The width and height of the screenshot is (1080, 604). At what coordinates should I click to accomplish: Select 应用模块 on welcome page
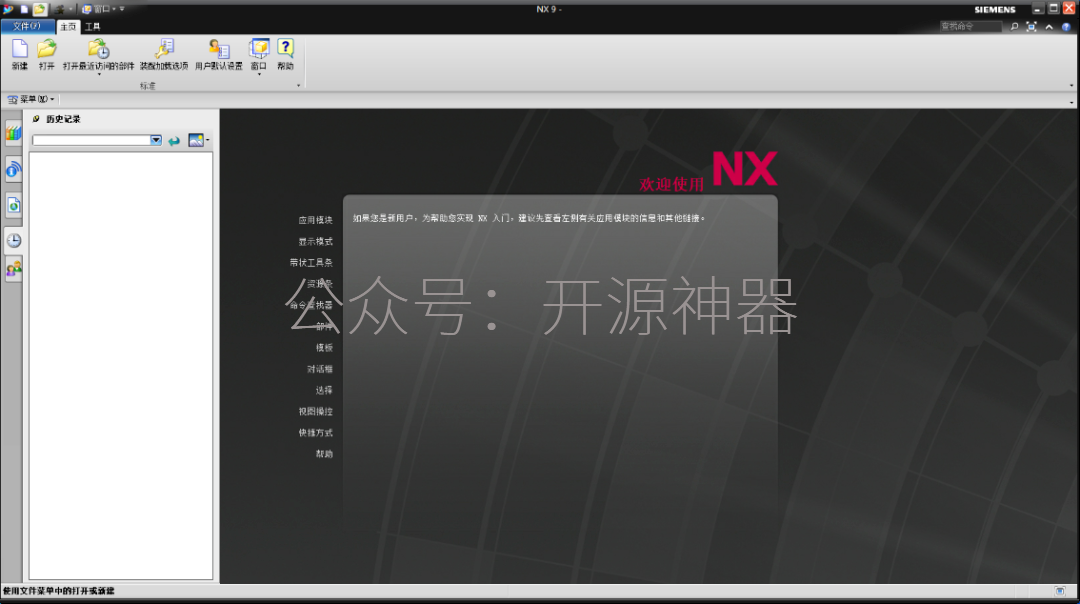tap(315, 220)
